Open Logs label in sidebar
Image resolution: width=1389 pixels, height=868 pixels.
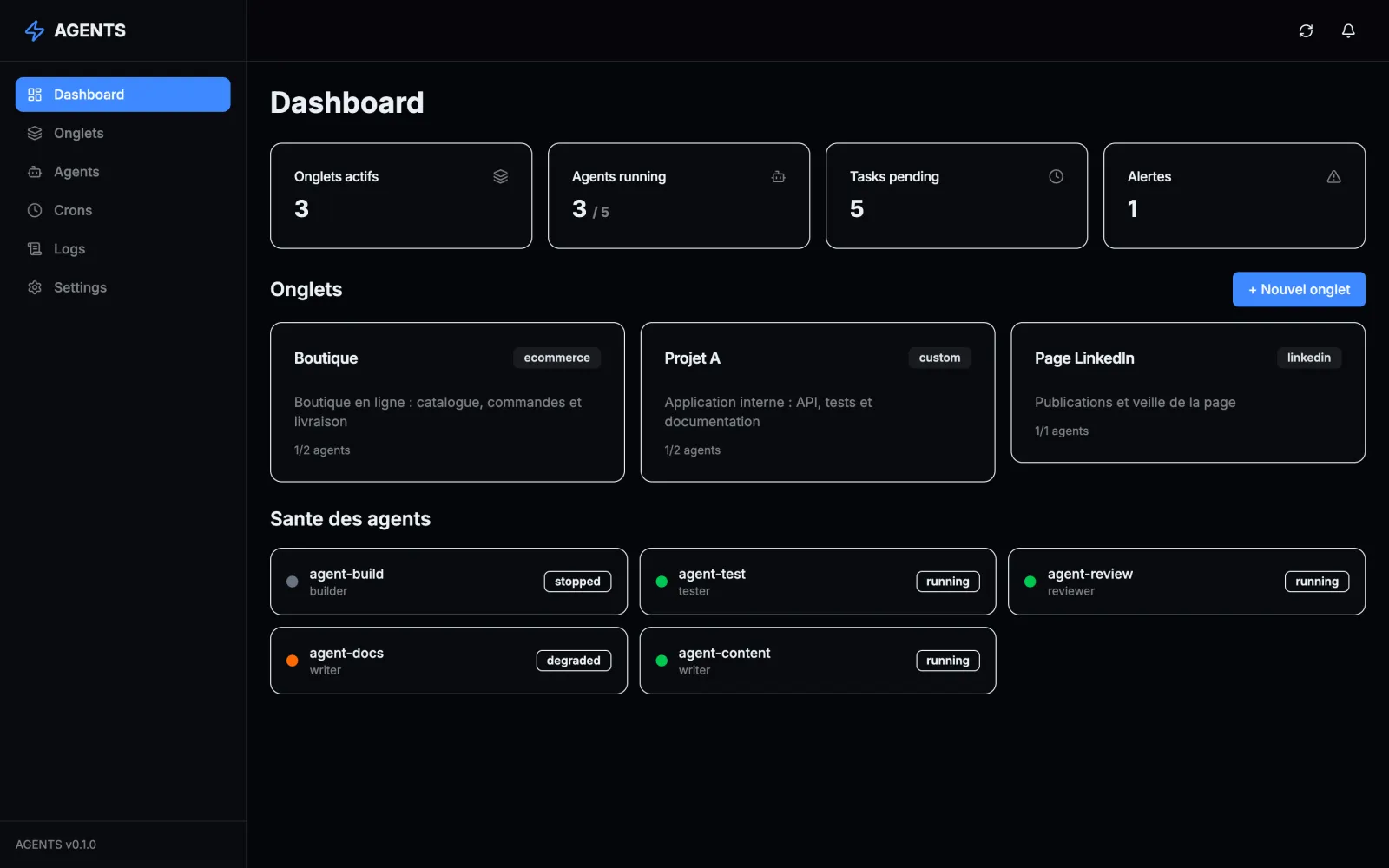[x=69, y=249]
